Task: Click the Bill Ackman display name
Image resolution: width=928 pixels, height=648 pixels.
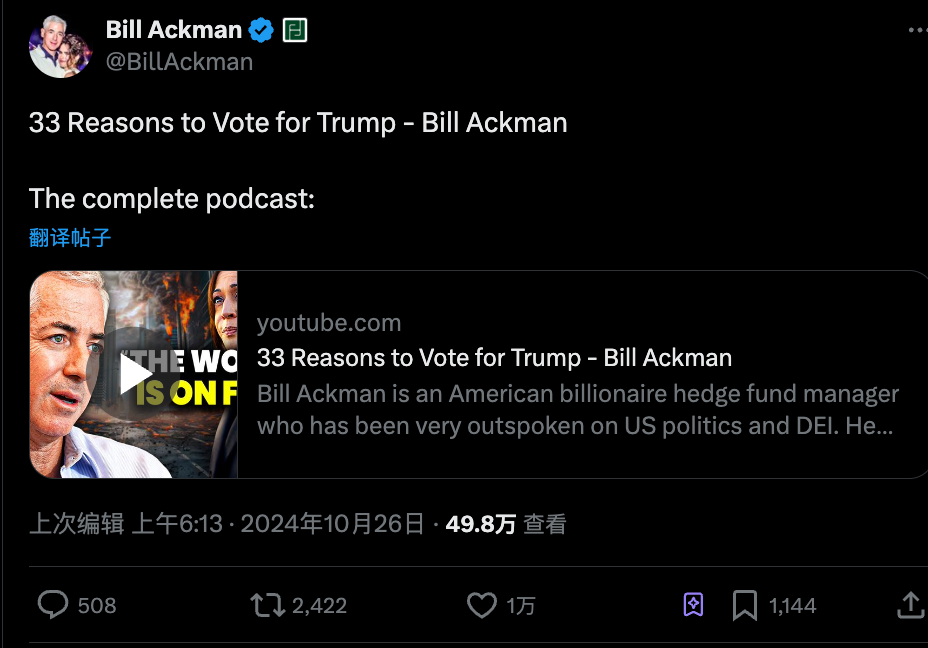Action: pyautogui.click(x=174, y=31)
